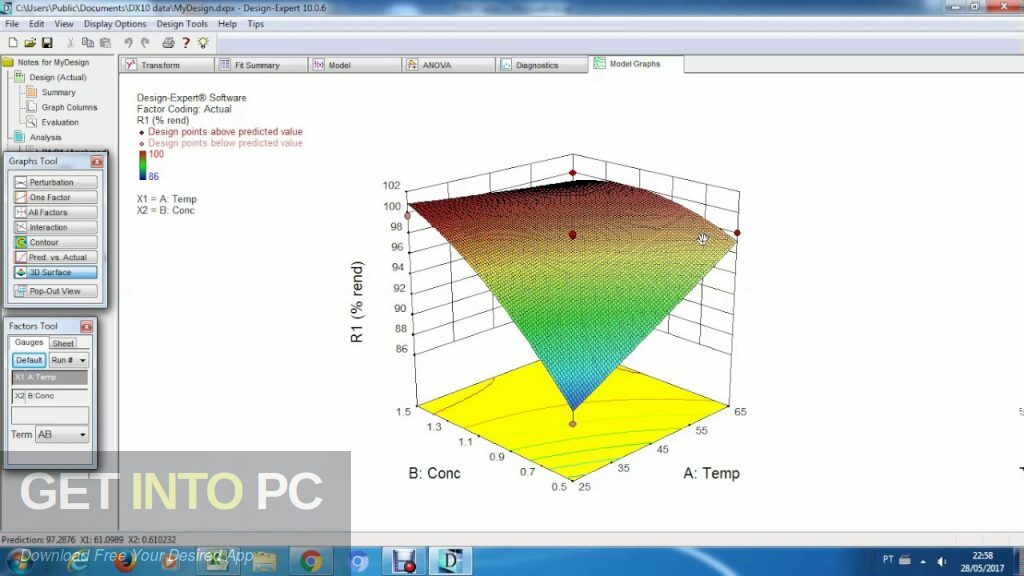Close the Graphs Tool panel
1024x576 pixels.
(97, 161)
